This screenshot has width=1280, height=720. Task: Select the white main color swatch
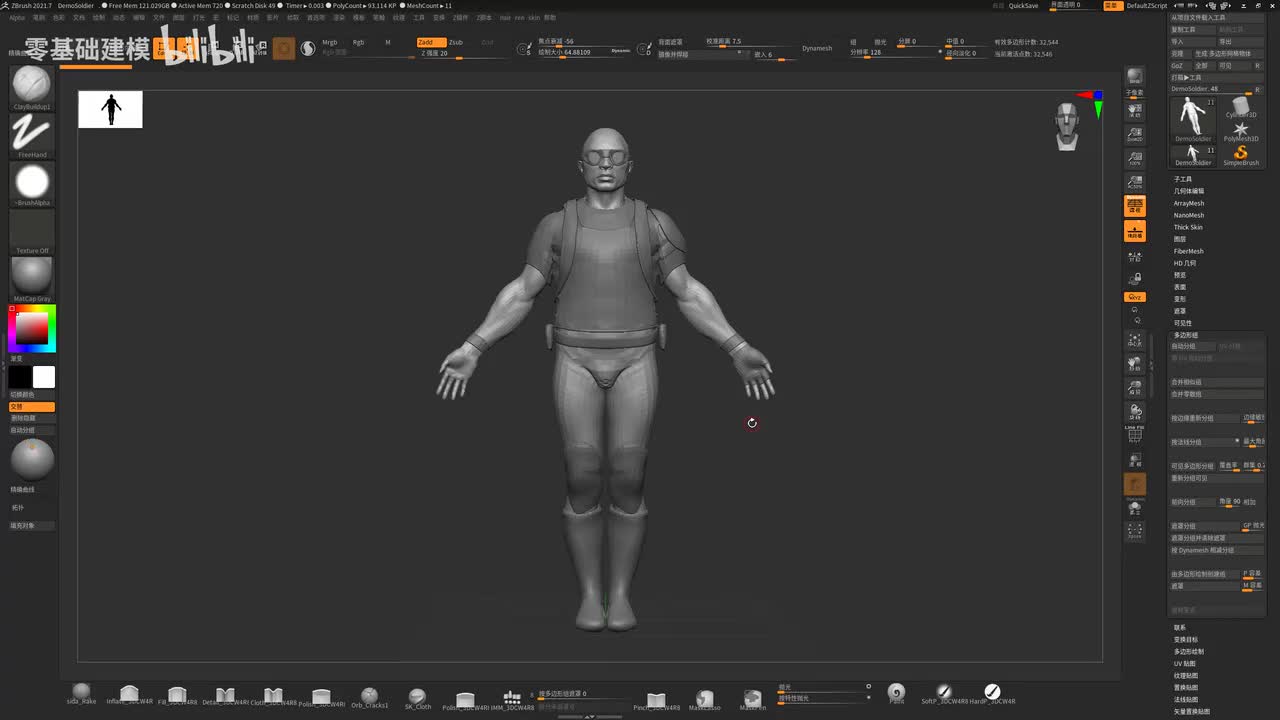pos(44,377)
